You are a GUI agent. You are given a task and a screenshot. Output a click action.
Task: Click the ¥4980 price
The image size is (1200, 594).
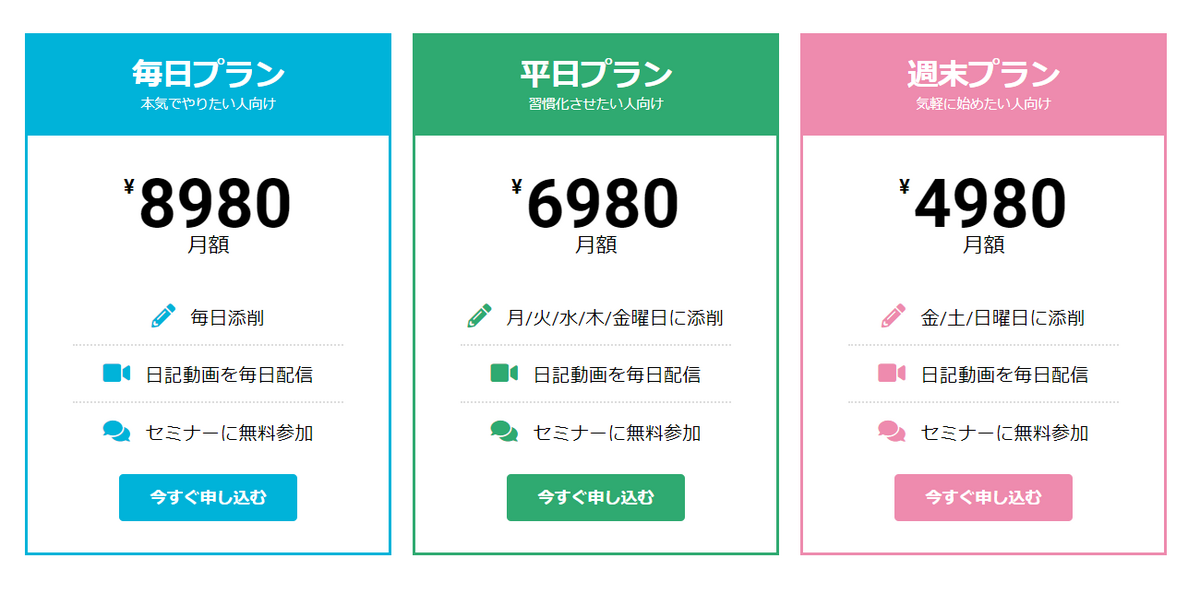(983, 203)
